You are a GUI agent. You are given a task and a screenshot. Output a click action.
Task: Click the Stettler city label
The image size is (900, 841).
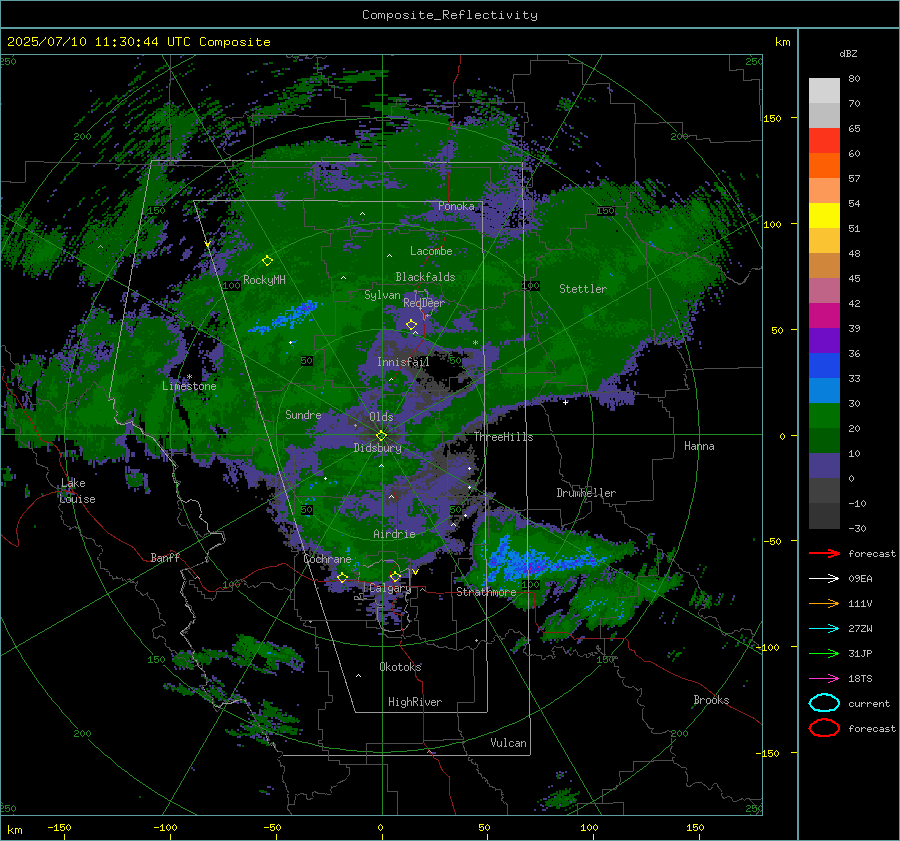(x=583, y=289)
